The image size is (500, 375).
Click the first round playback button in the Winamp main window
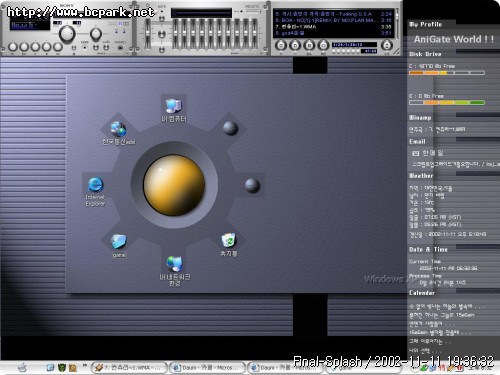pos(13,47)
